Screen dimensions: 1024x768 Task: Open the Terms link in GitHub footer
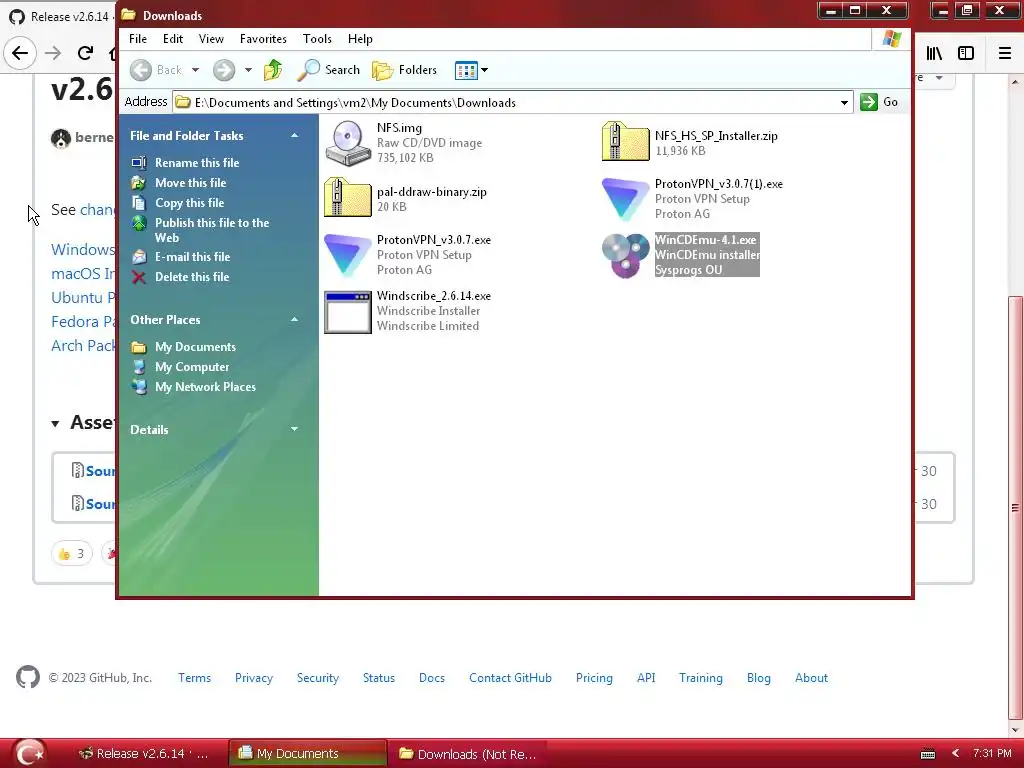pyautogui.click(x=195, y=678)
